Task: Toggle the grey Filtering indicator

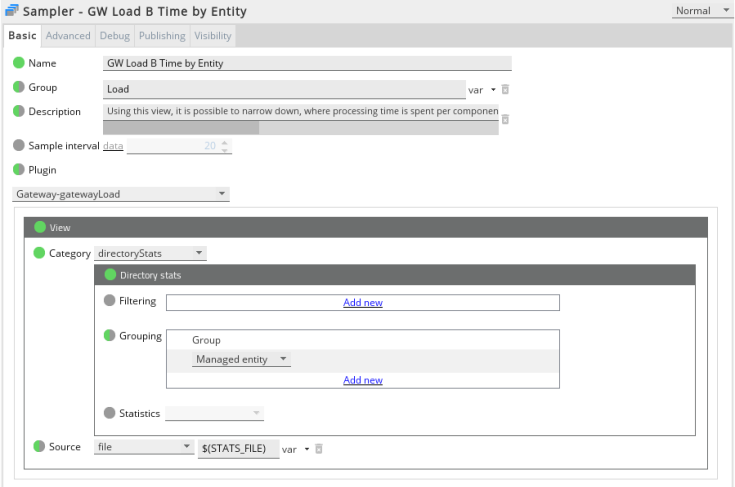Action: [110, 301]
